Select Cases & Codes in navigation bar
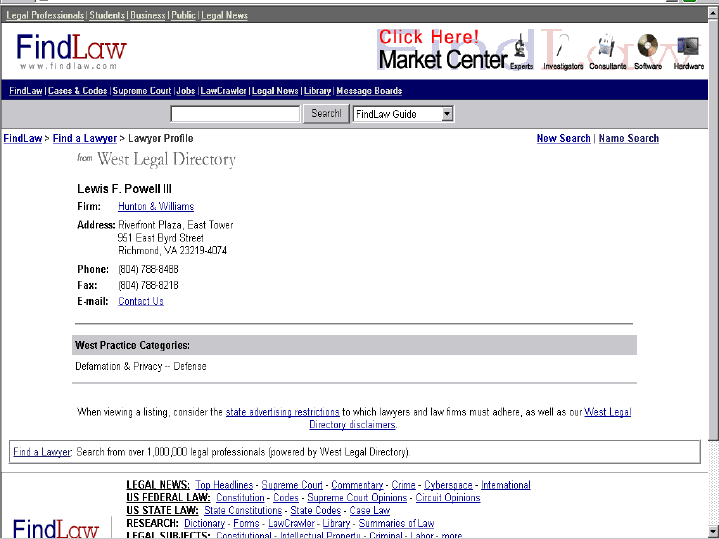Screen dimensions: 719x539 (x=77, y=91)
